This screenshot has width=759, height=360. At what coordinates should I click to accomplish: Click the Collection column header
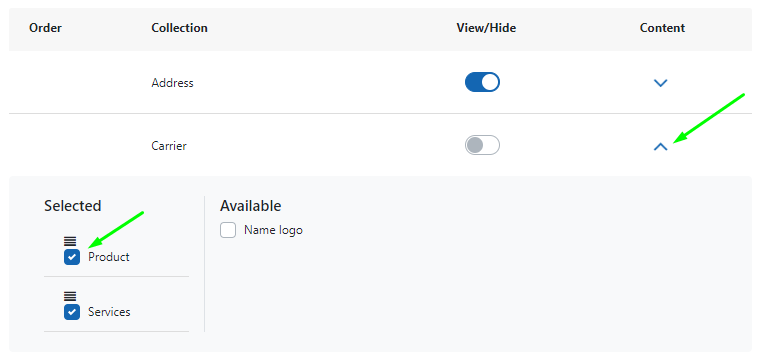point(180,28)
